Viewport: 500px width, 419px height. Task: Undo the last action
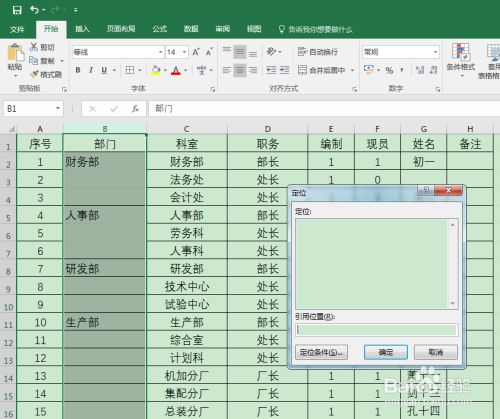[x=34, y=10]
